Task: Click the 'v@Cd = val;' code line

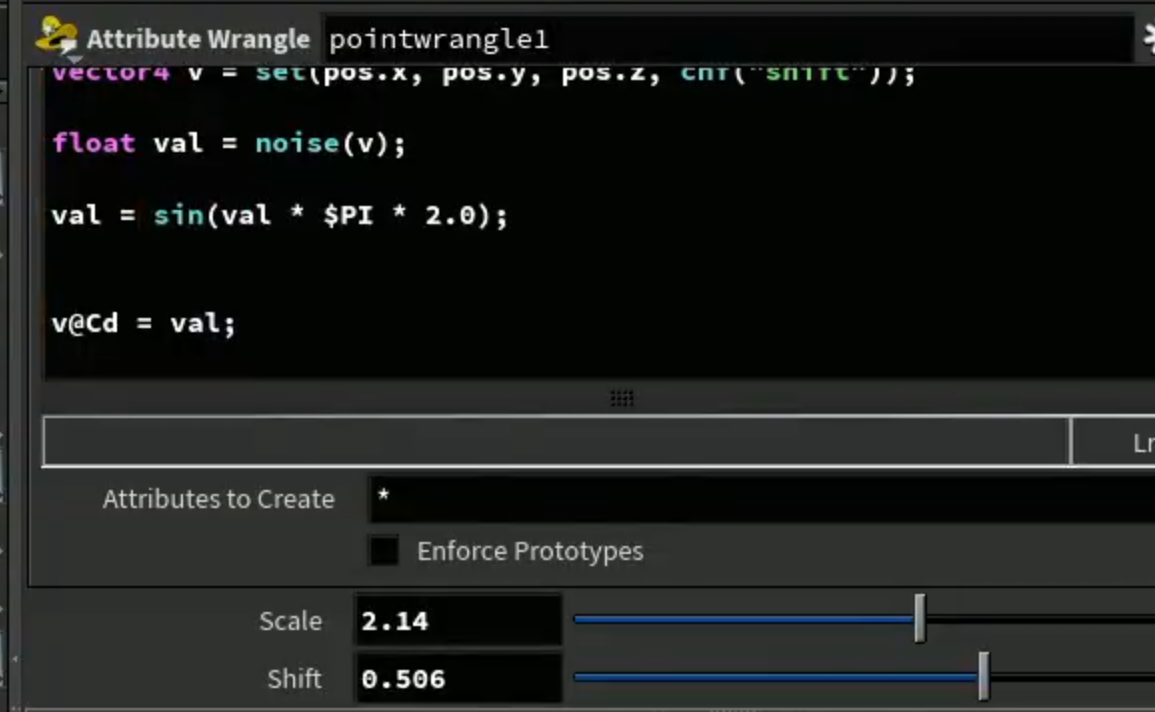Action: tap(144, 323)
